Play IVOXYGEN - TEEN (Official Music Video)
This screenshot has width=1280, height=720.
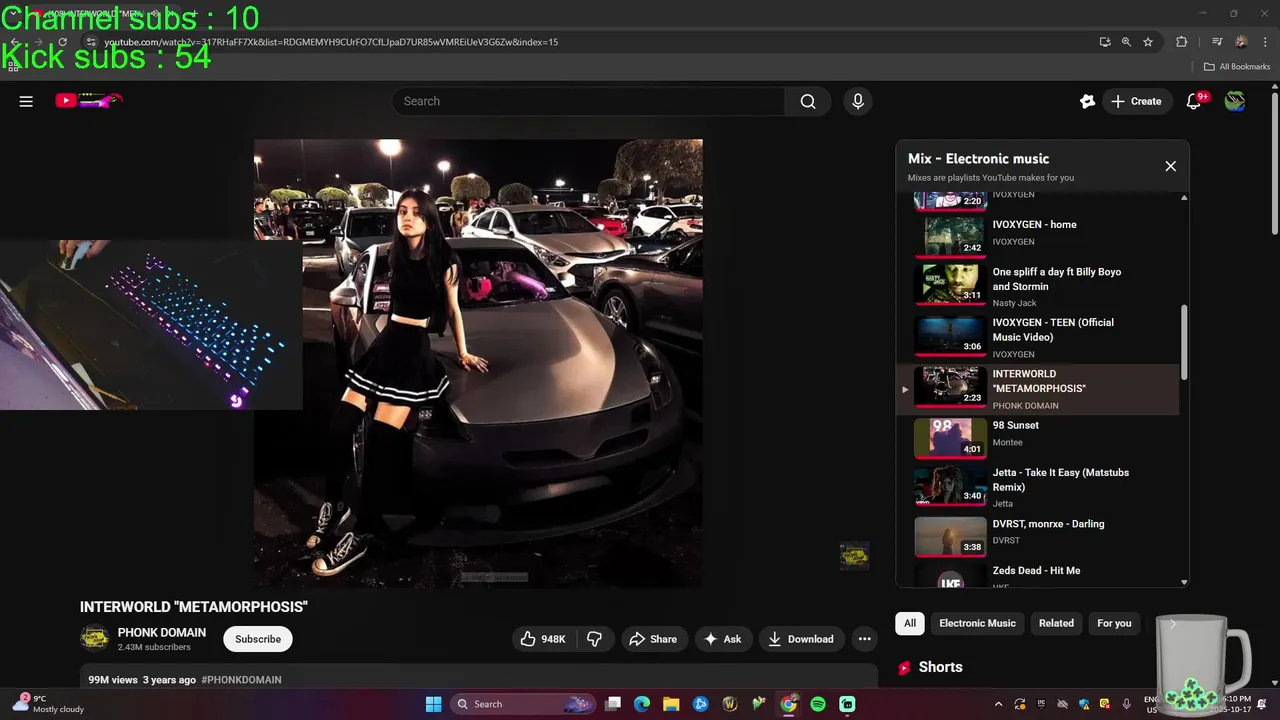[x=1040, y=337]
